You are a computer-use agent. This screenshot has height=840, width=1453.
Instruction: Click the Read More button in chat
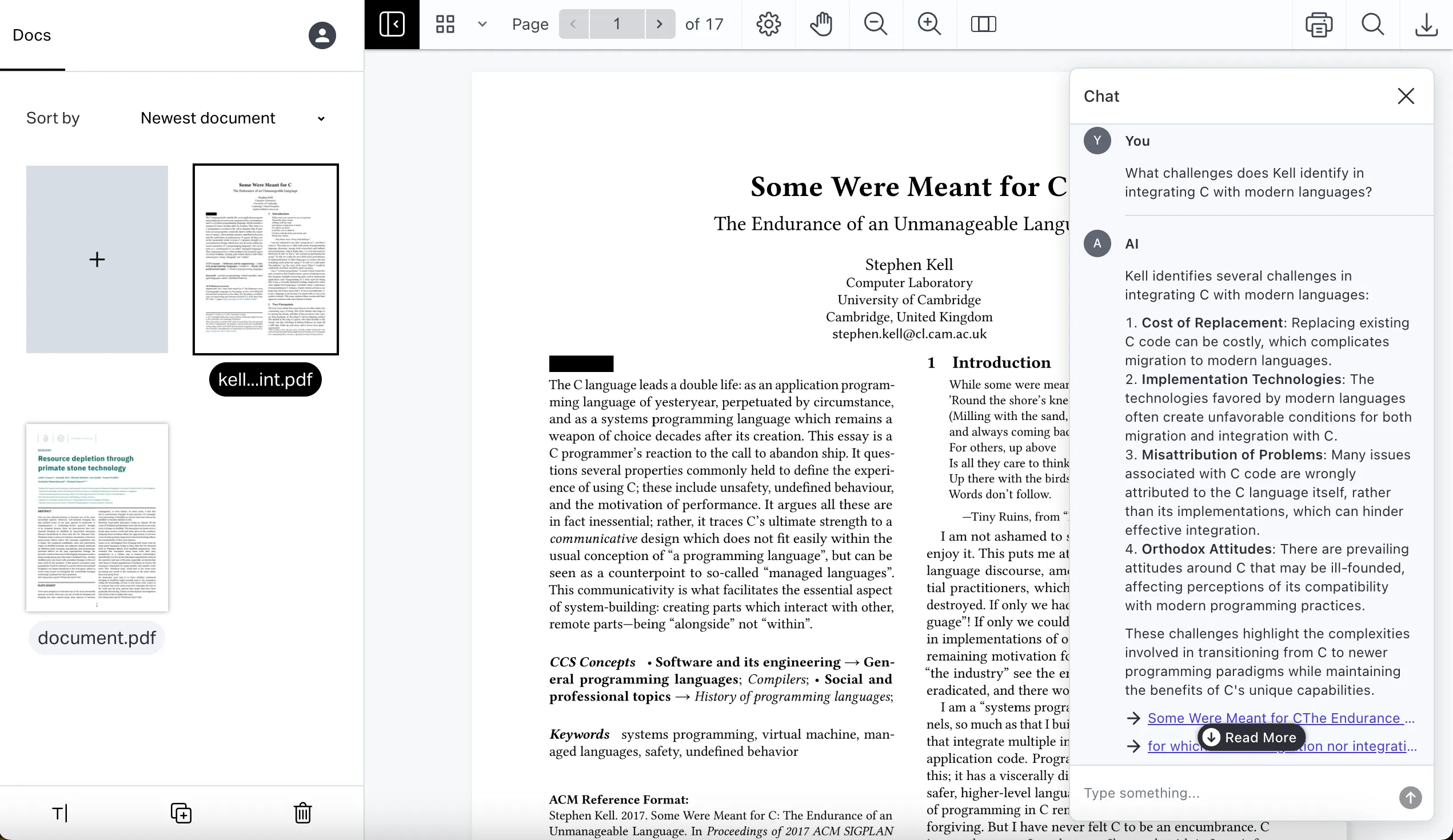[1251, 737]
